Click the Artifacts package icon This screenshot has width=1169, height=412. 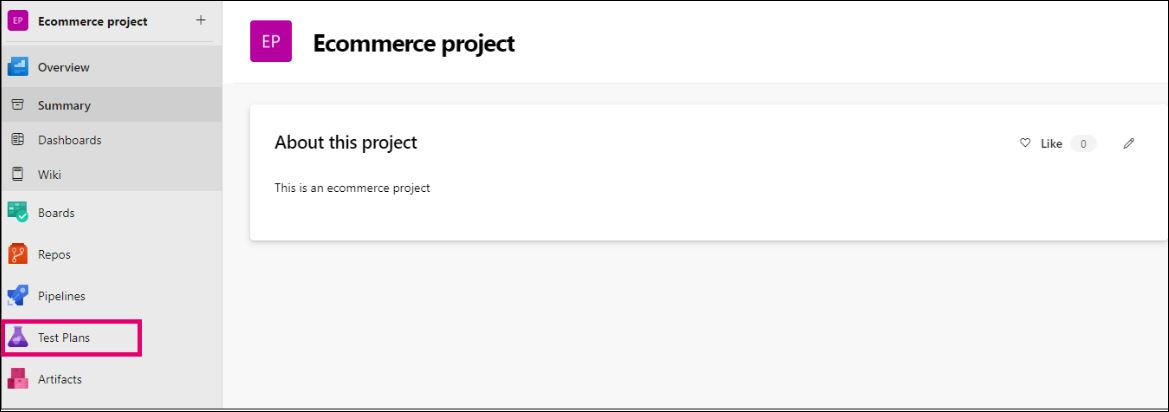[18, 379]
